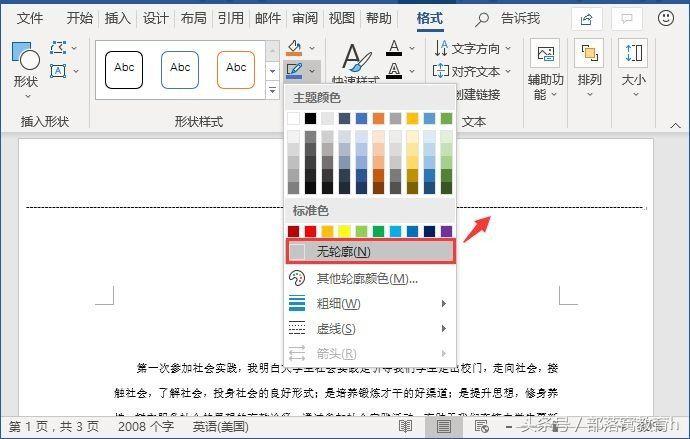This screenshot has height=439, width=690.
Task: Pick the standard purple color swatch
Action: 447,231
